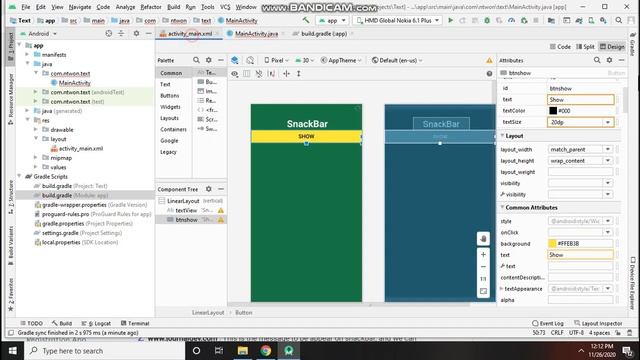Open activity_main.xml in project tree
The height and width of the screenshot is (360, 640).
tap(81, 149)
